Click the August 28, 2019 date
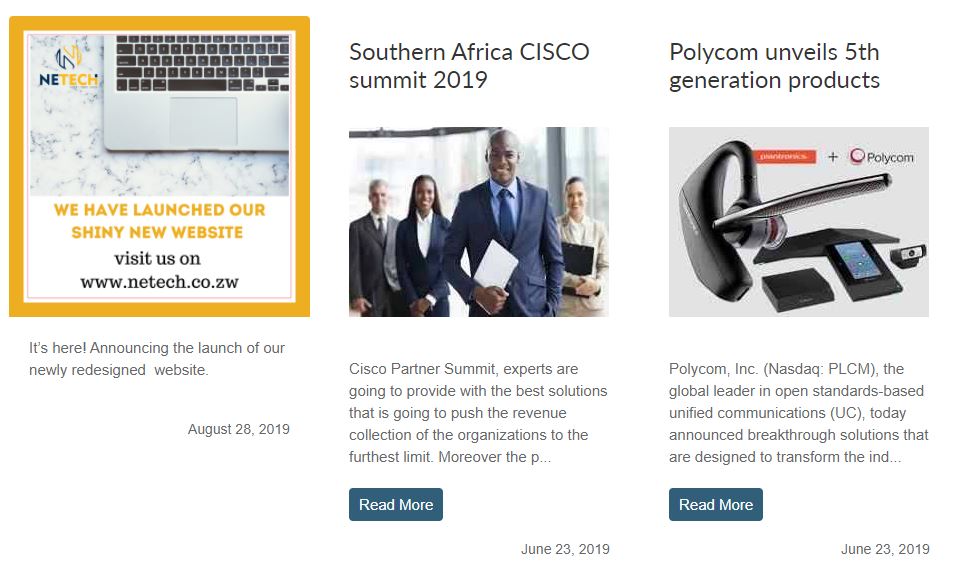This screenshot has width=975, height=570. click(238, 429)
